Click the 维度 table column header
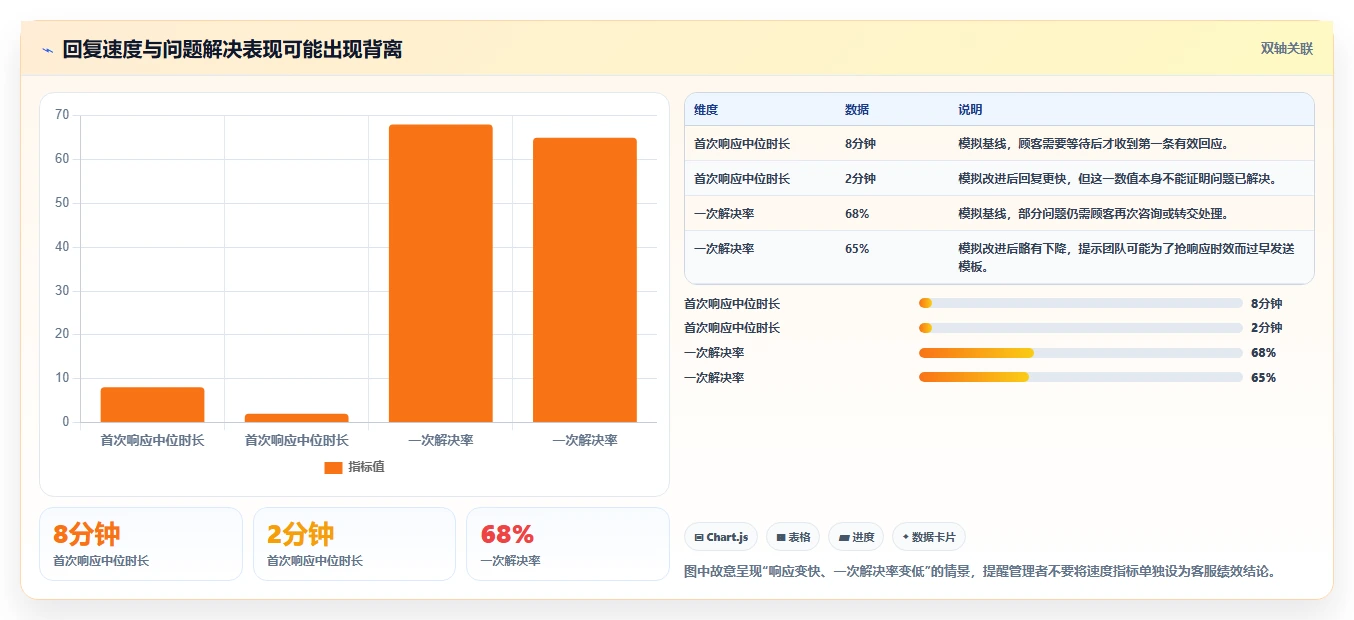 tap(706, 109)
